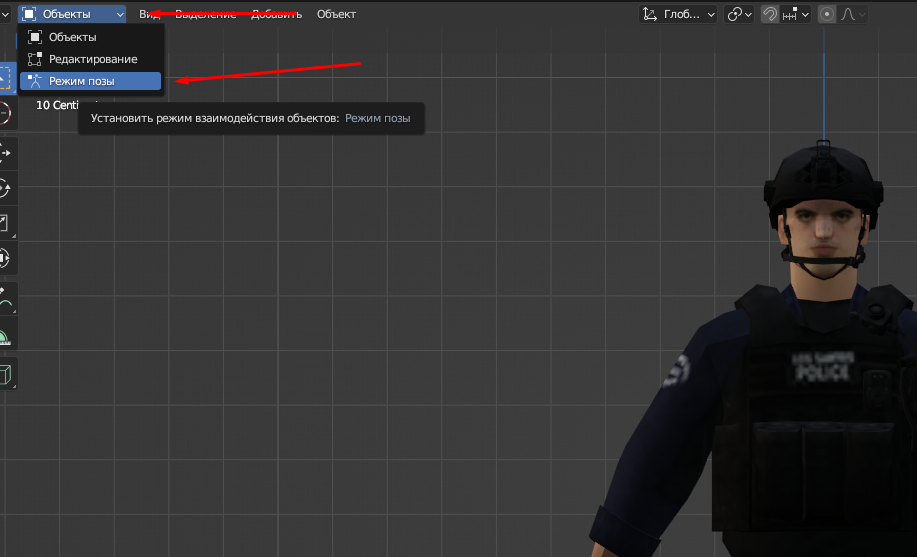Image resolution: width=917 pixels, height=557 pixels.
Task: Toggle proportional editing button
Action: point(827,14)
